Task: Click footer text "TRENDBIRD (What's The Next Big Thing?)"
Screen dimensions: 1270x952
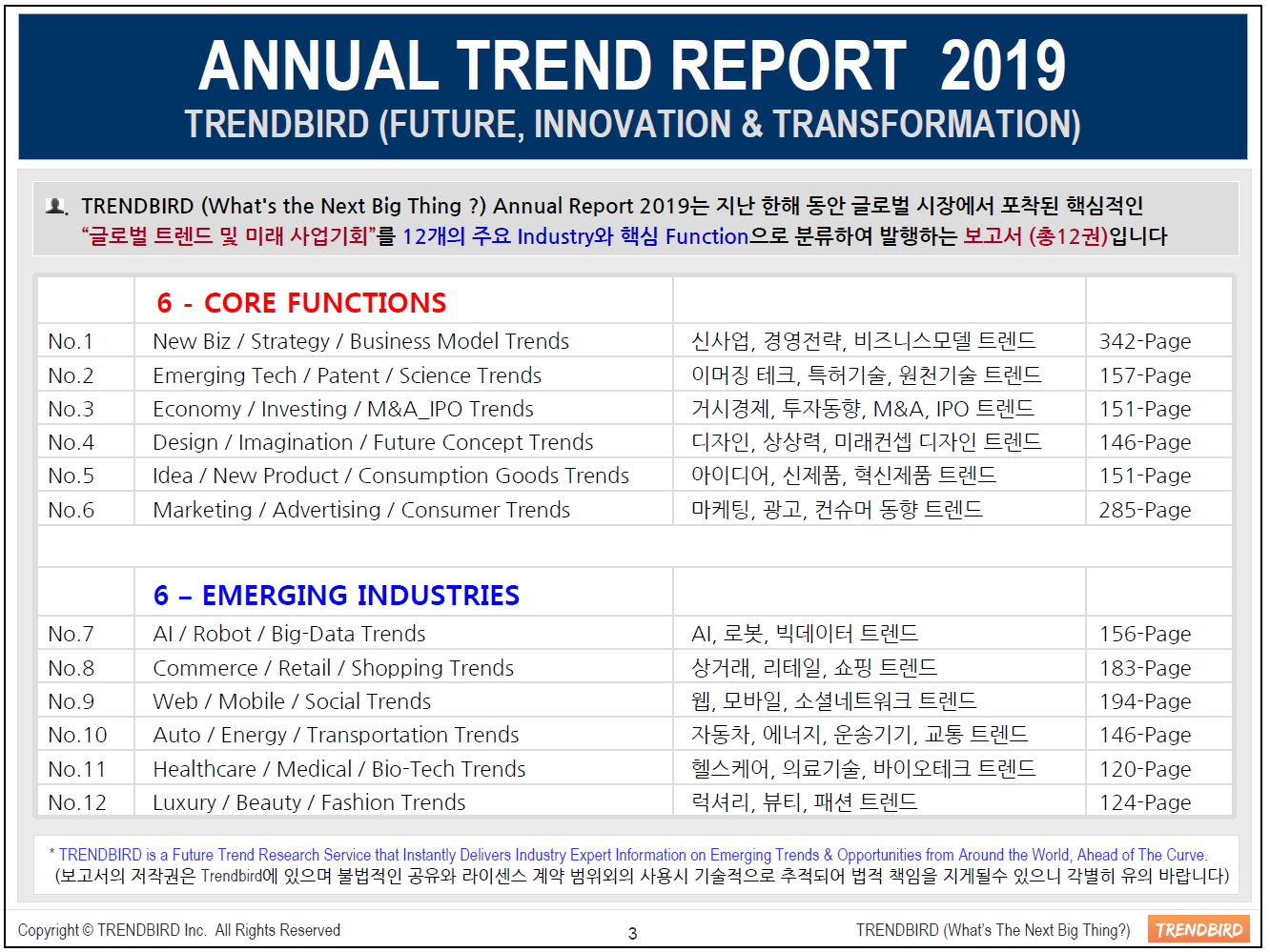Action: click(993, 930)
